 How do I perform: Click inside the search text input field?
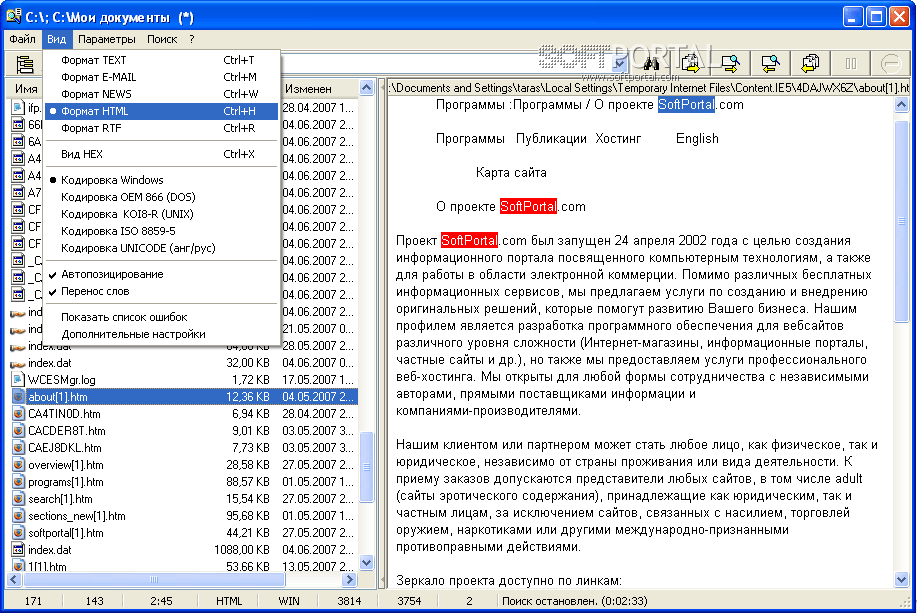click(447, 63)
